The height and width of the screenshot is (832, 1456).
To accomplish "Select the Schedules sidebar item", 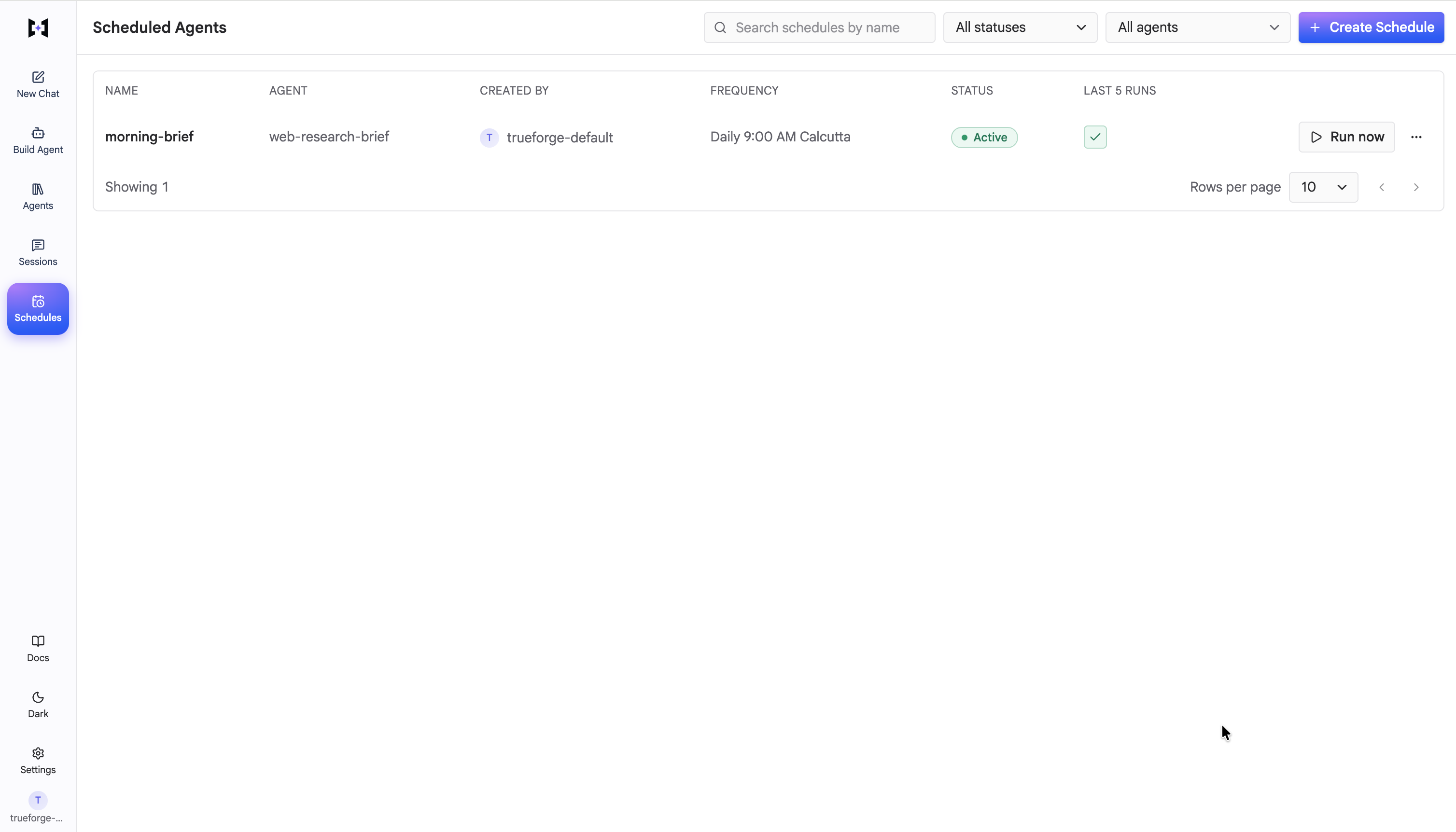I will point(38,308).
